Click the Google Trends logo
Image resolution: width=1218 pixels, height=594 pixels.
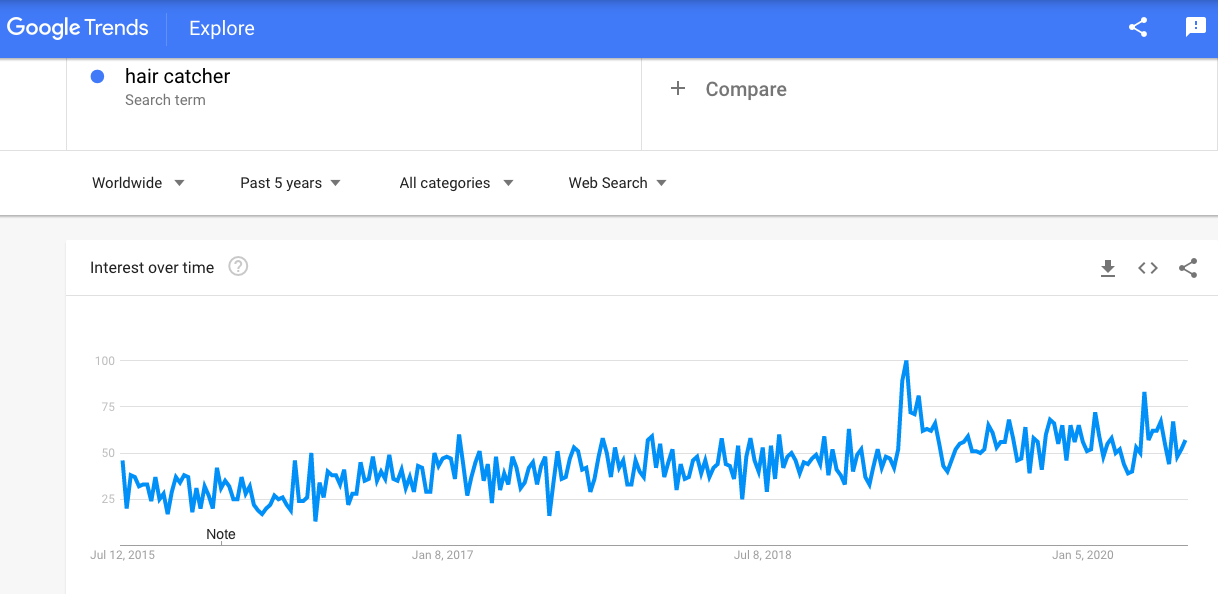(x=78, y=28)
